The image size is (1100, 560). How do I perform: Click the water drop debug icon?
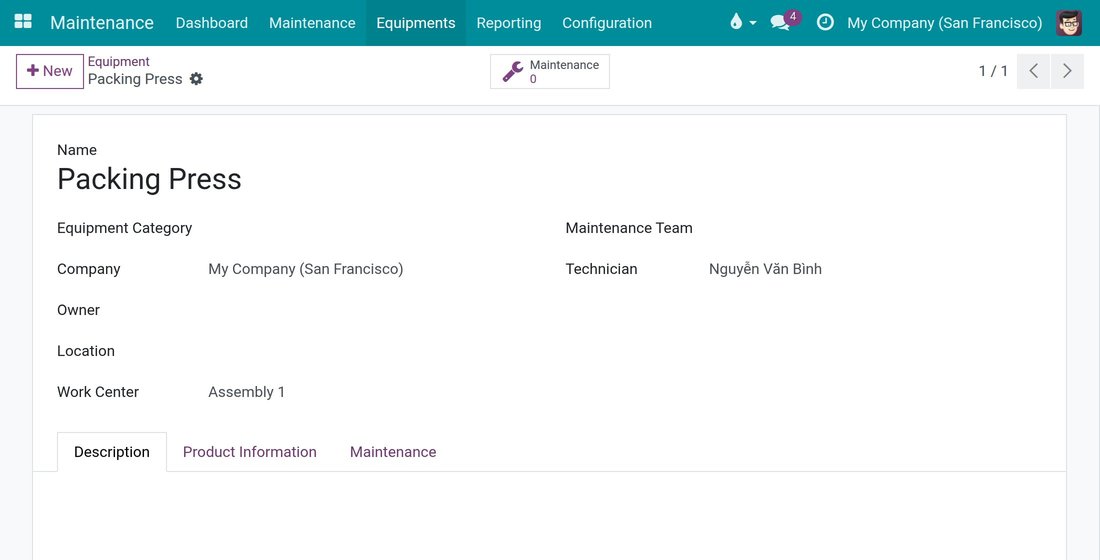coord(736,22)
